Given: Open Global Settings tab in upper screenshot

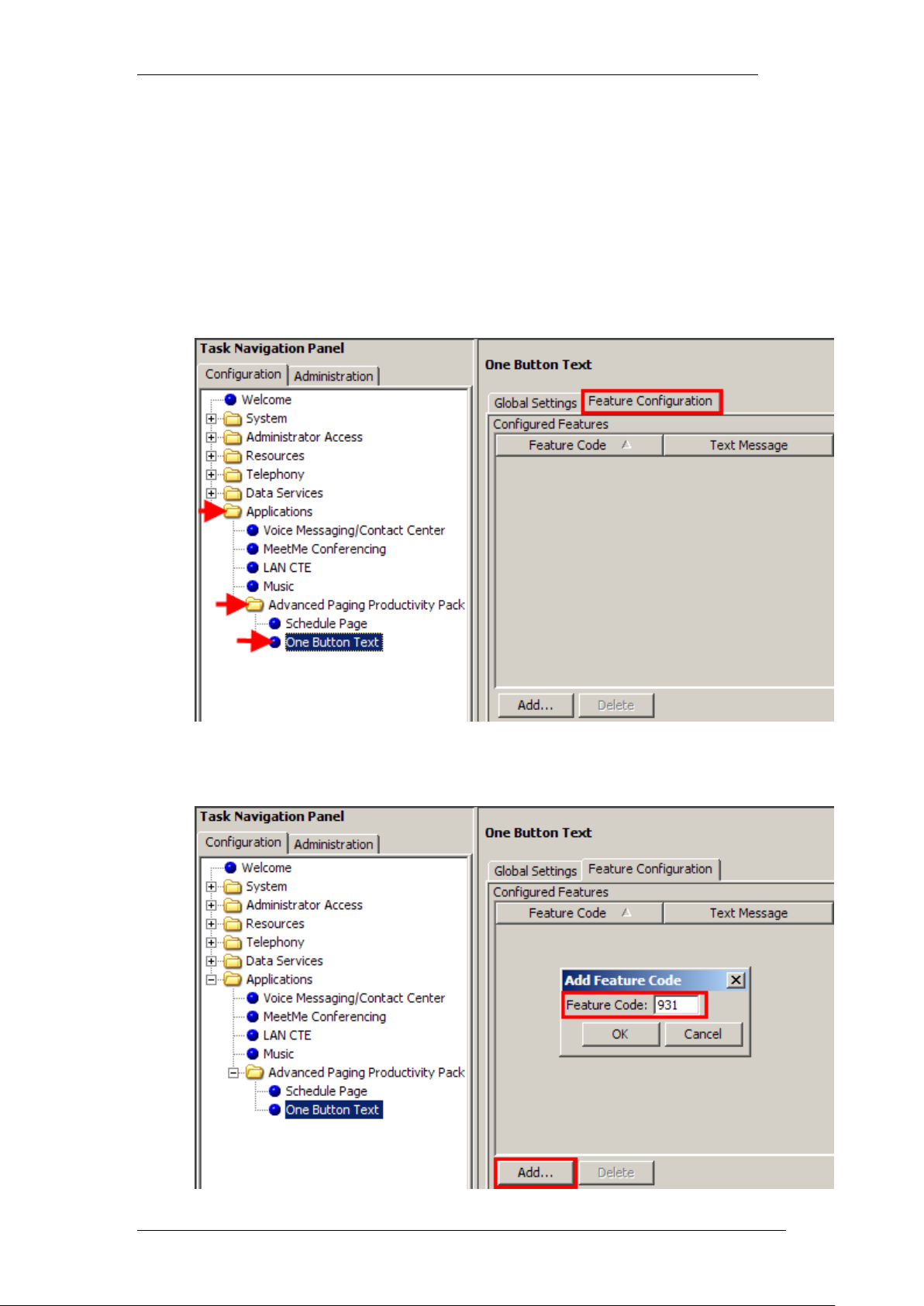Looking at the screenshot, I should pos(535,403).
